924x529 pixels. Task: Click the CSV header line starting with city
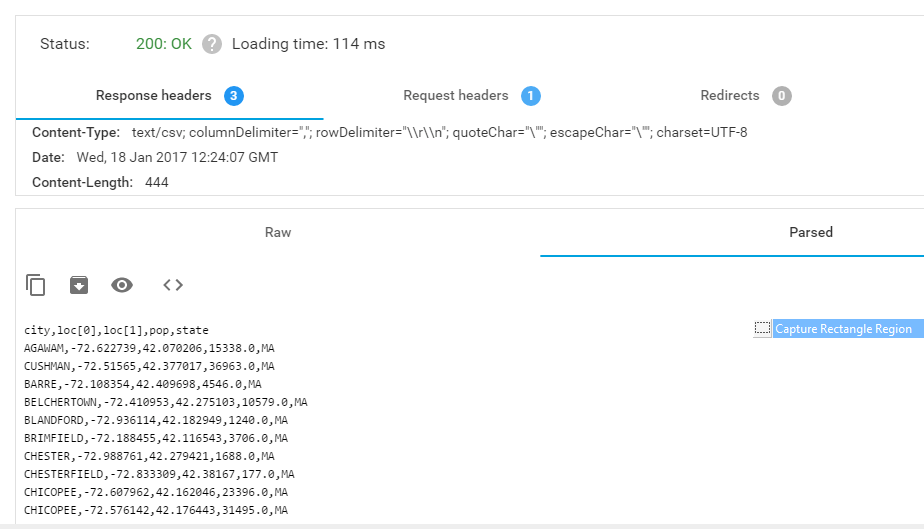(x=116, y=330)
